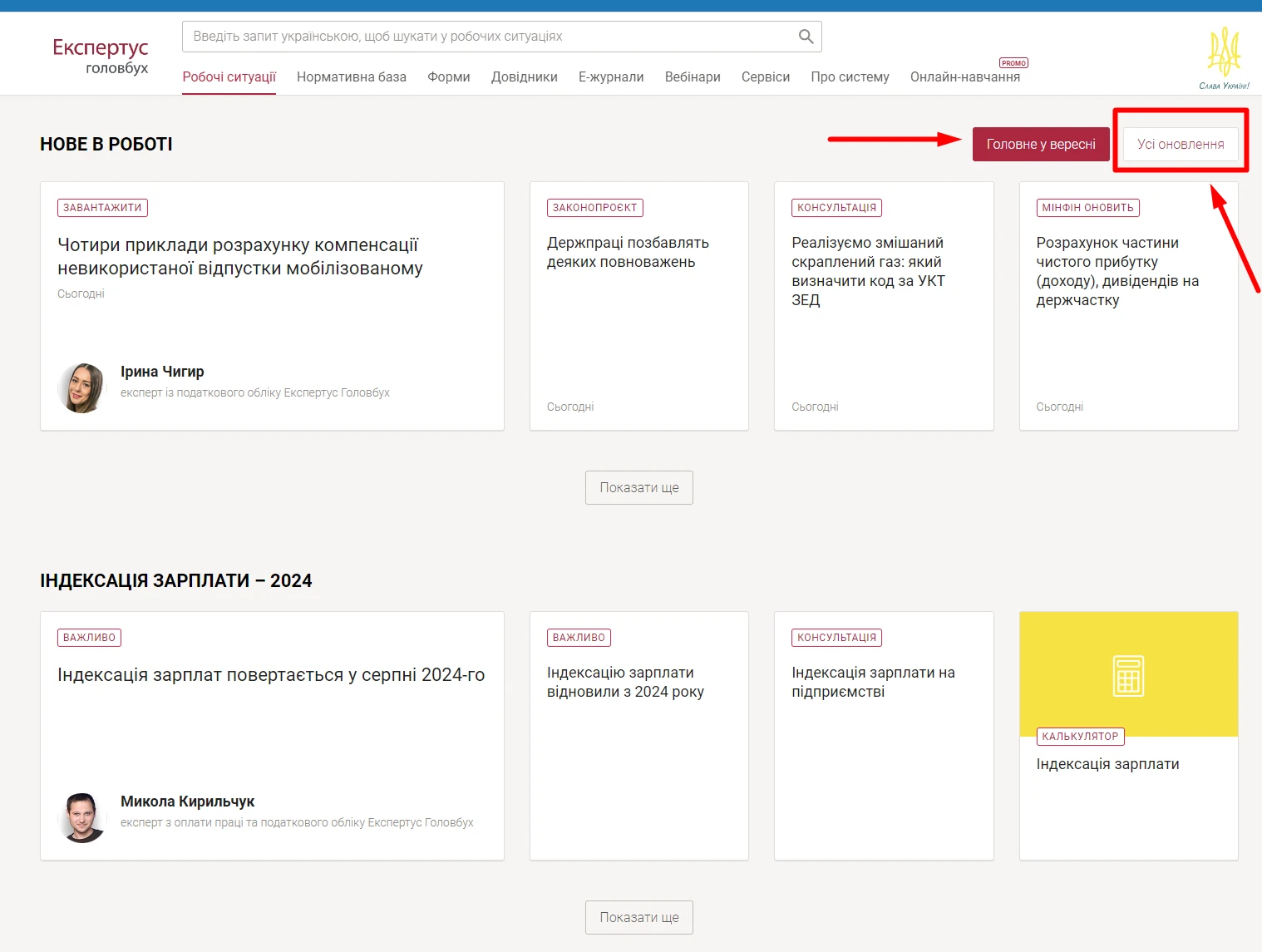Open the Вебінари tab
Viewport: 1262px width, 952px height.
[693, 77]
